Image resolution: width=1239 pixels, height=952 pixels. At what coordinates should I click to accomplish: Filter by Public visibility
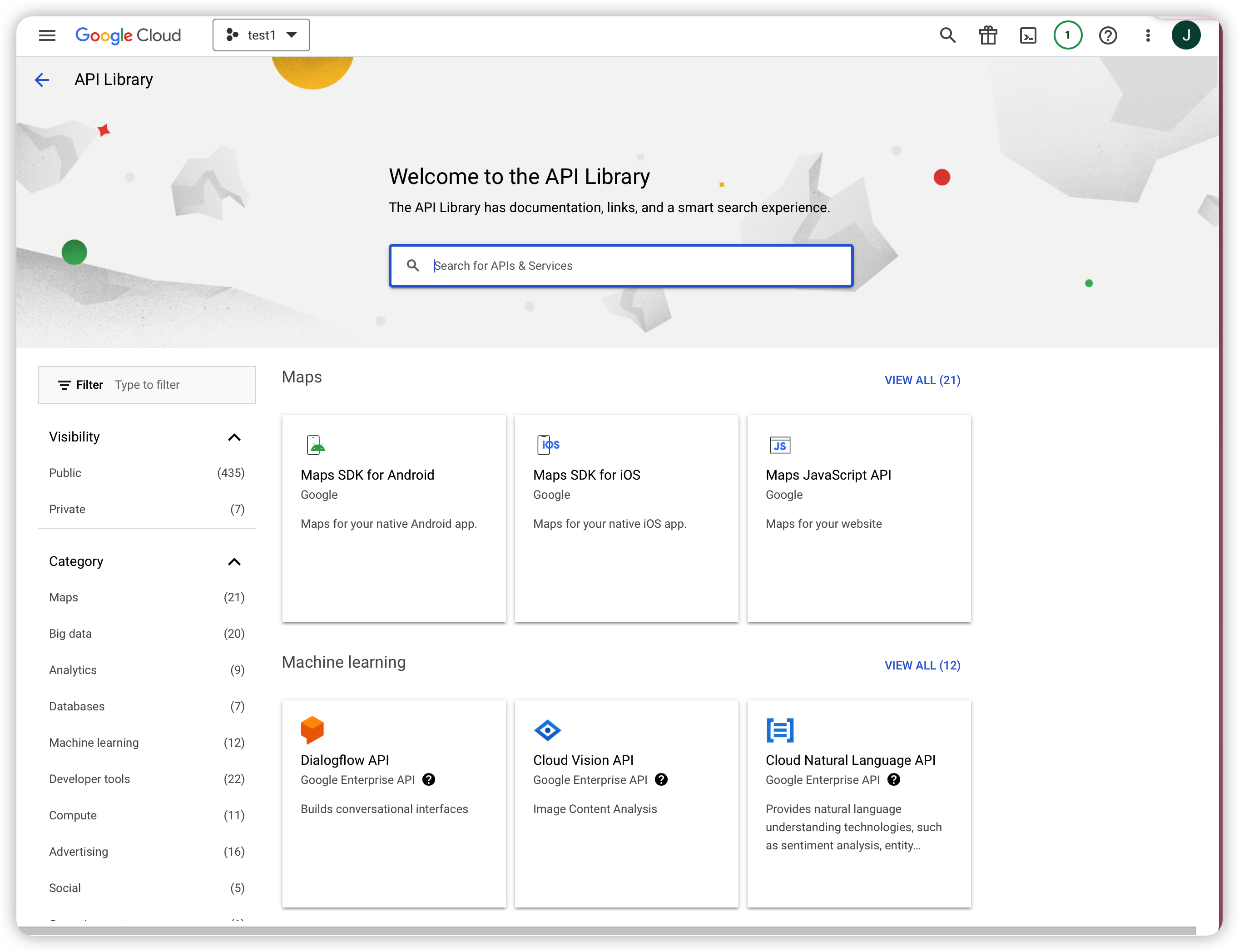[147, 473]
